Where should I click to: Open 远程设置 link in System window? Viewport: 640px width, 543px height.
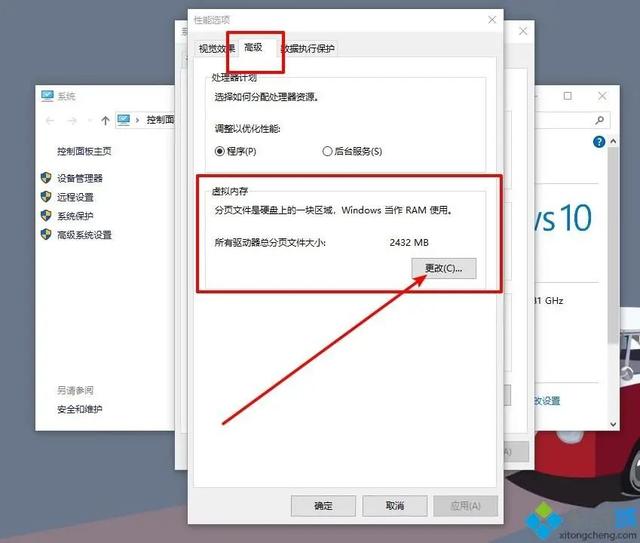76,197
